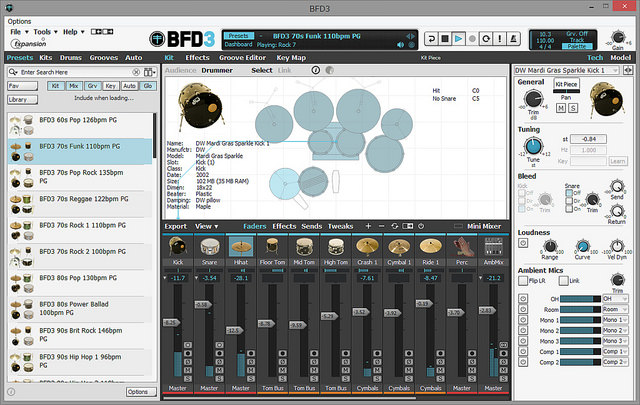The height and width of the screenshot is (405, 640).
Task: Toggle Snare bleed Off checkbox
Action: click(569, 193)
